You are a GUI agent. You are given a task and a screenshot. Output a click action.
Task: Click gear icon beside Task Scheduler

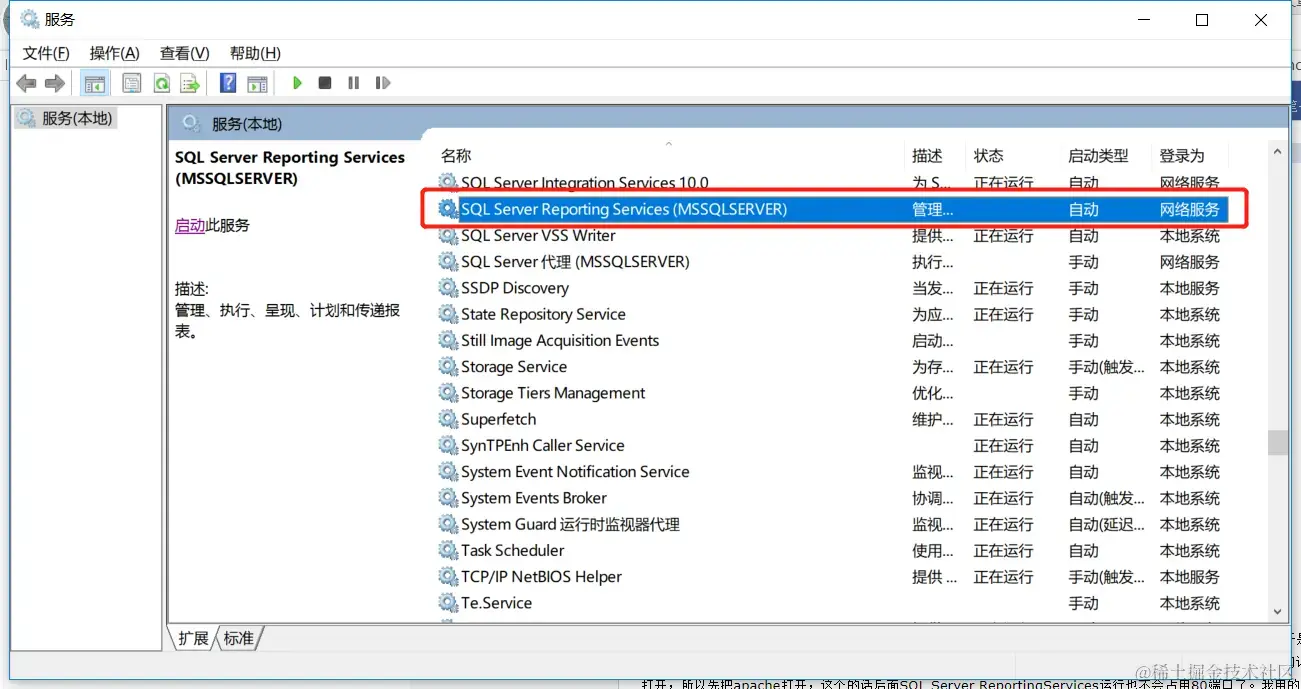tap(448, 551)
